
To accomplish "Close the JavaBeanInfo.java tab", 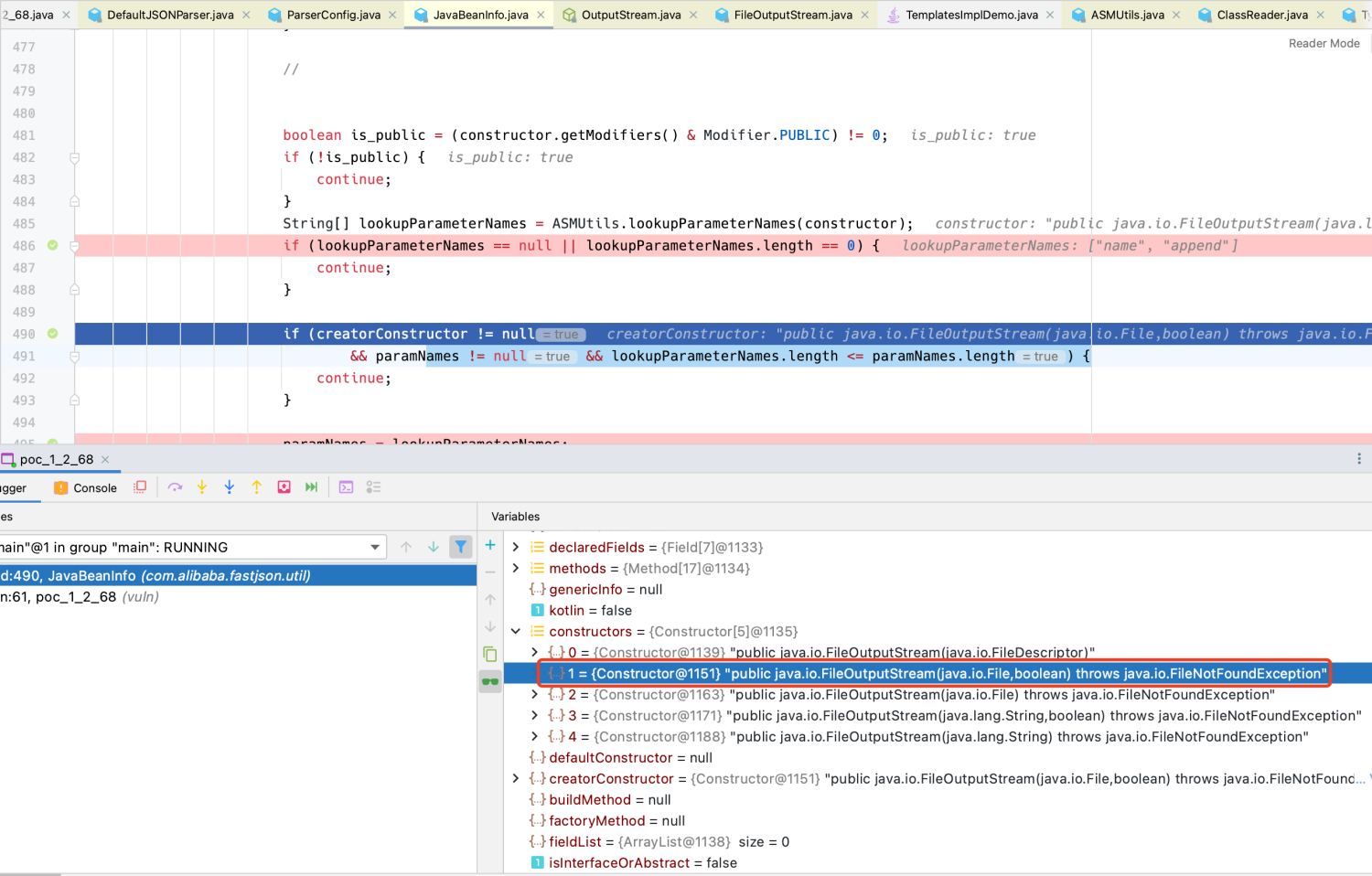I will pyautogui.click(x=541, y=15).
